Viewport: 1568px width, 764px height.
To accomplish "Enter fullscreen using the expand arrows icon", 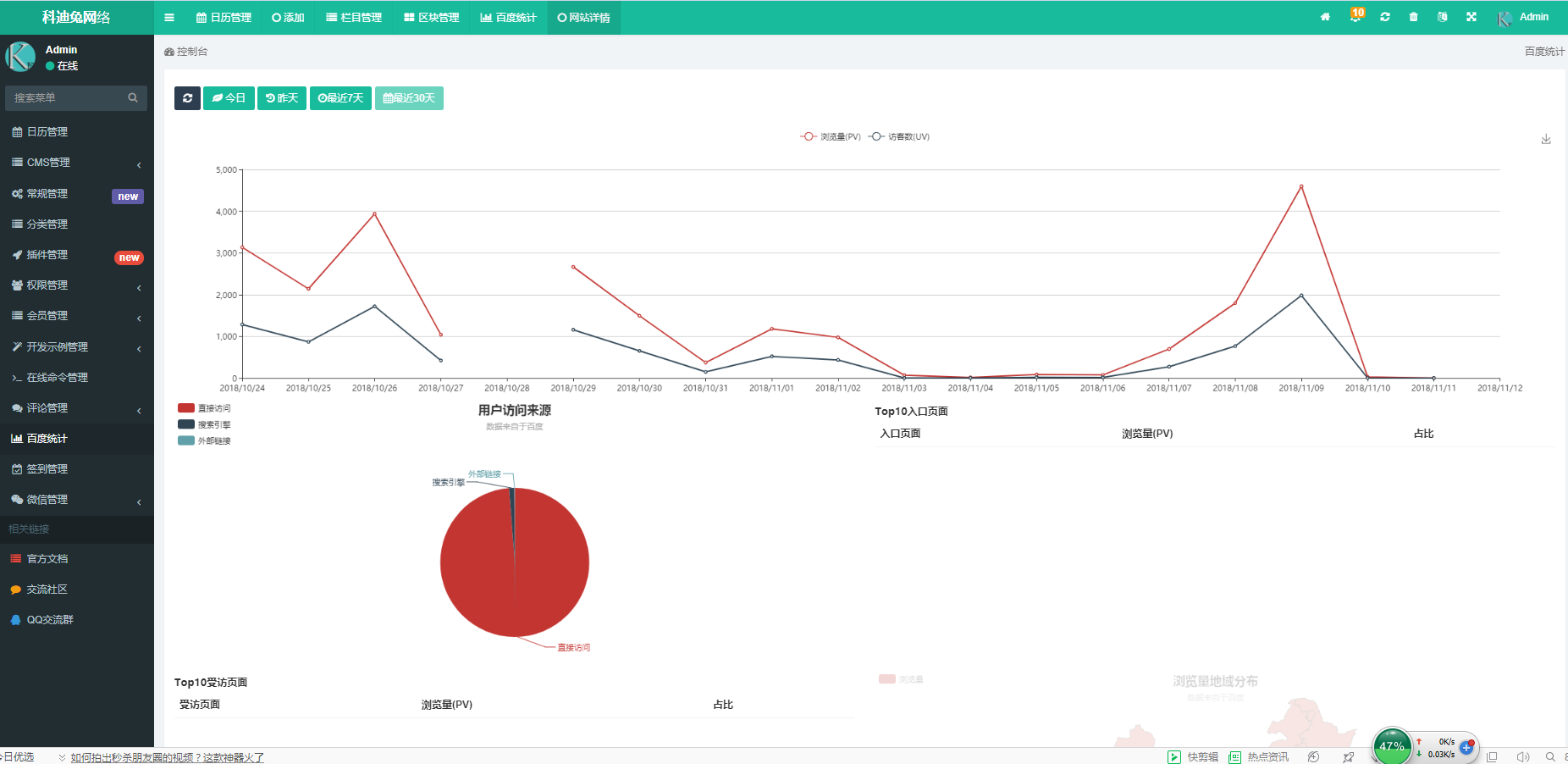I will (1471, 17).
